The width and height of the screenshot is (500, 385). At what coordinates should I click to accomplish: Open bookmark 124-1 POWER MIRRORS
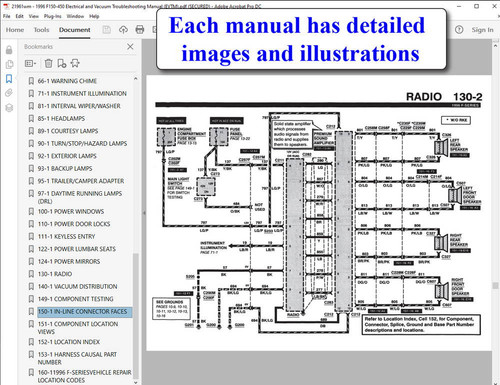pos(69,262)
